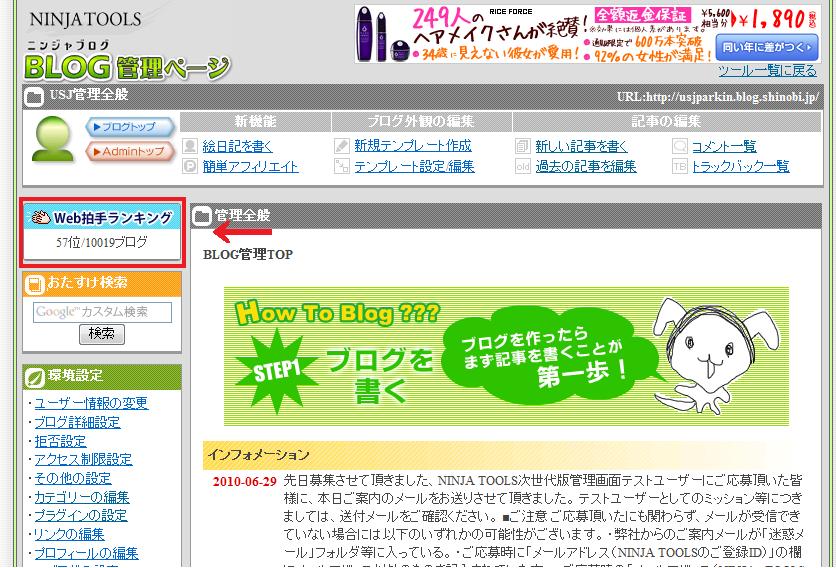Image resolution: width=836 pixels, height=568 pixels.
Task: Click the 同い年に差がつく ad button
Action: click(x=767, y=47)
